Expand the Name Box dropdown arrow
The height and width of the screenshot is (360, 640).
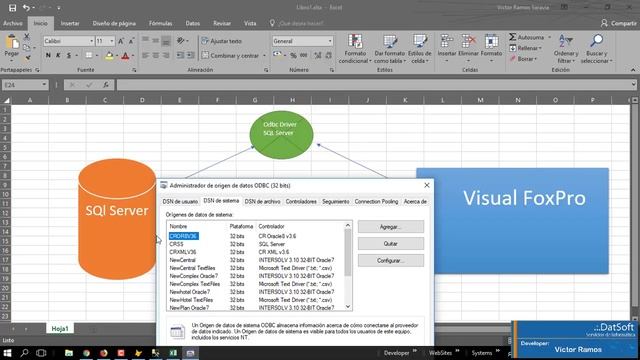point(44,85)
